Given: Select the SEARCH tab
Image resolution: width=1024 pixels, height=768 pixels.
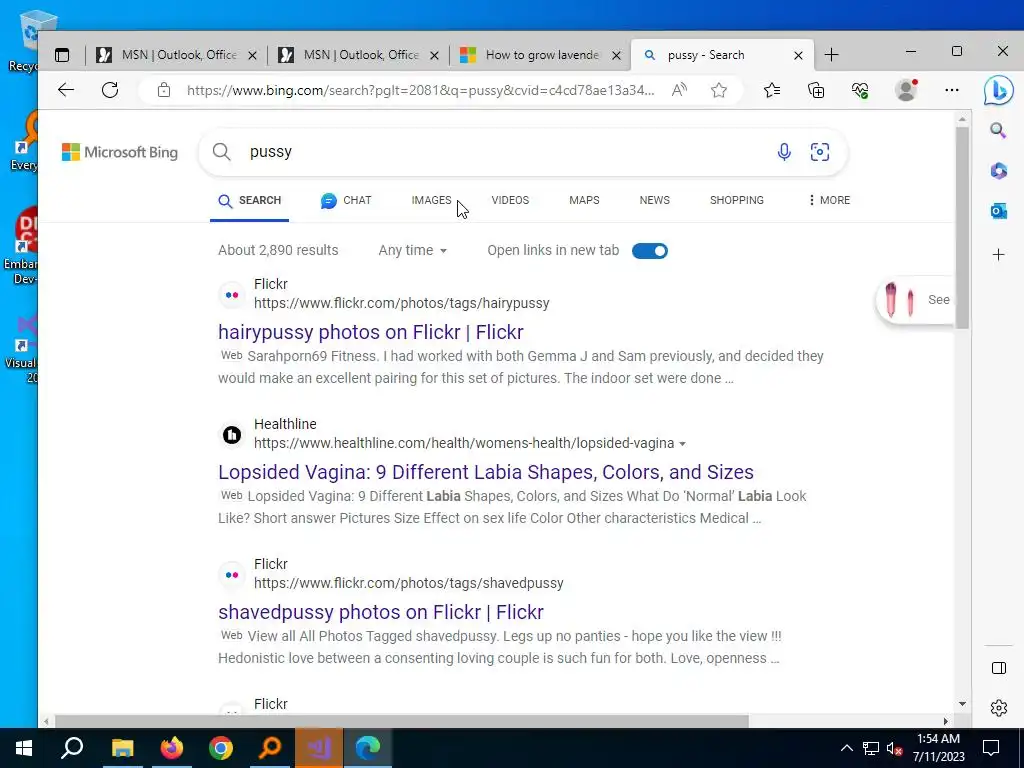Looking at the screenshot, I should 249,200.
